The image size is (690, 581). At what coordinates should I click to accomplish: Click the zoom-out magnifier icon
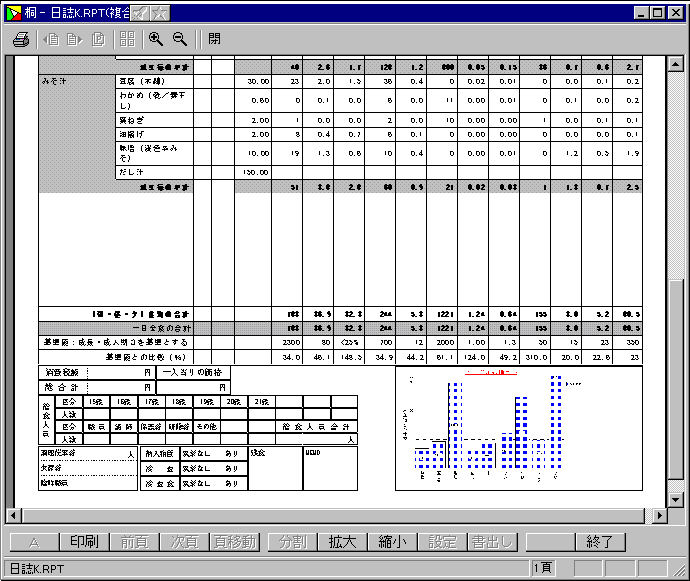click(180, 39)
